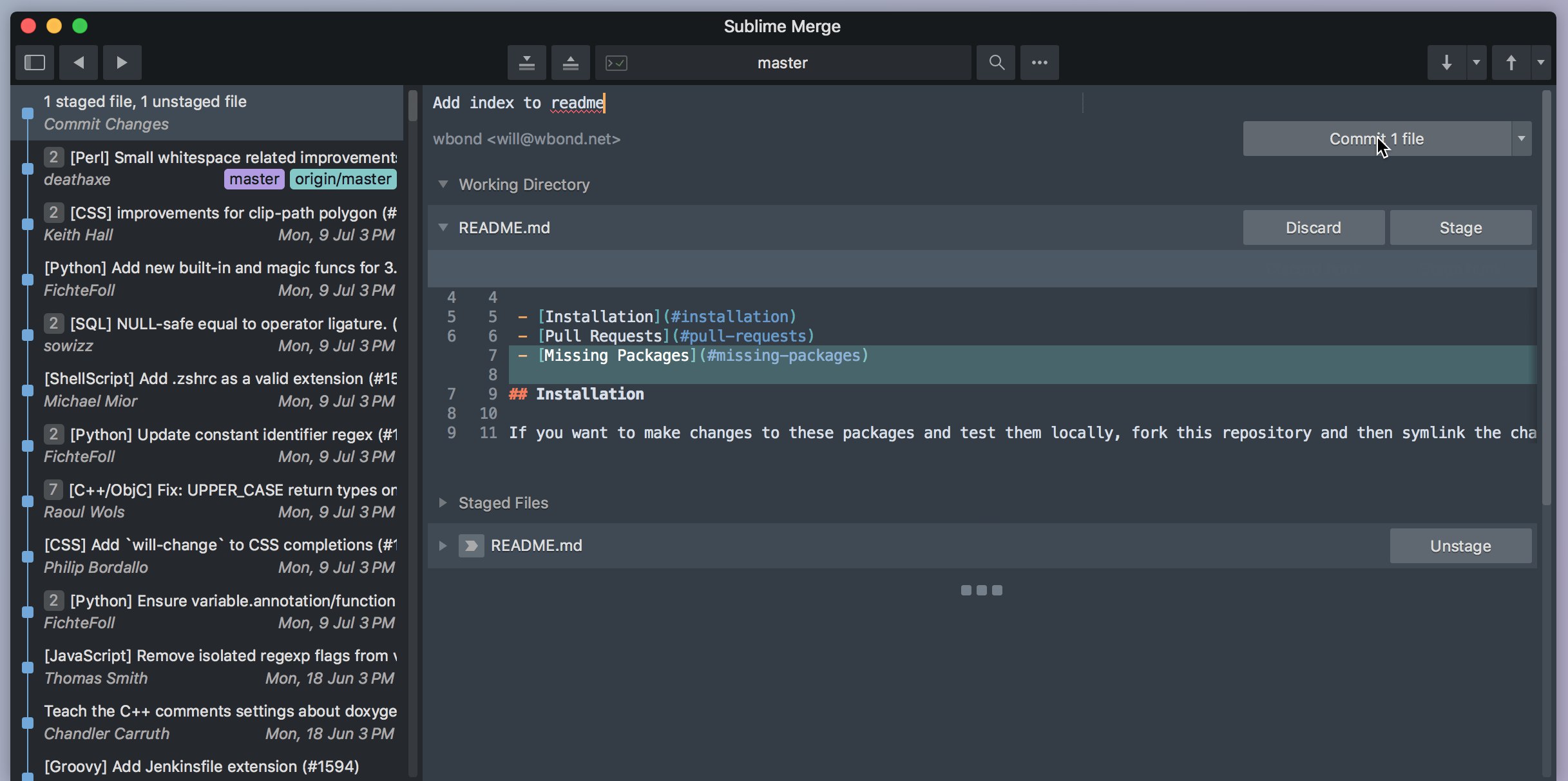The width and height of the screenshot is (1568, 781).
Task: Unstage the README.md file
Action: click(1460, 546)
